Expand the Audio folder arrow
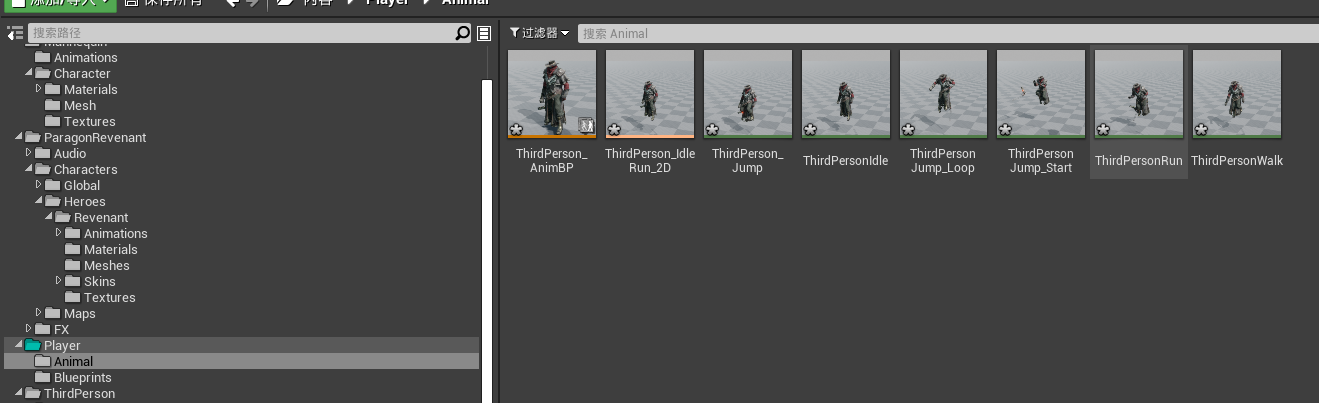Viewport: 1319px width, 403px height. tap(29, 153)
